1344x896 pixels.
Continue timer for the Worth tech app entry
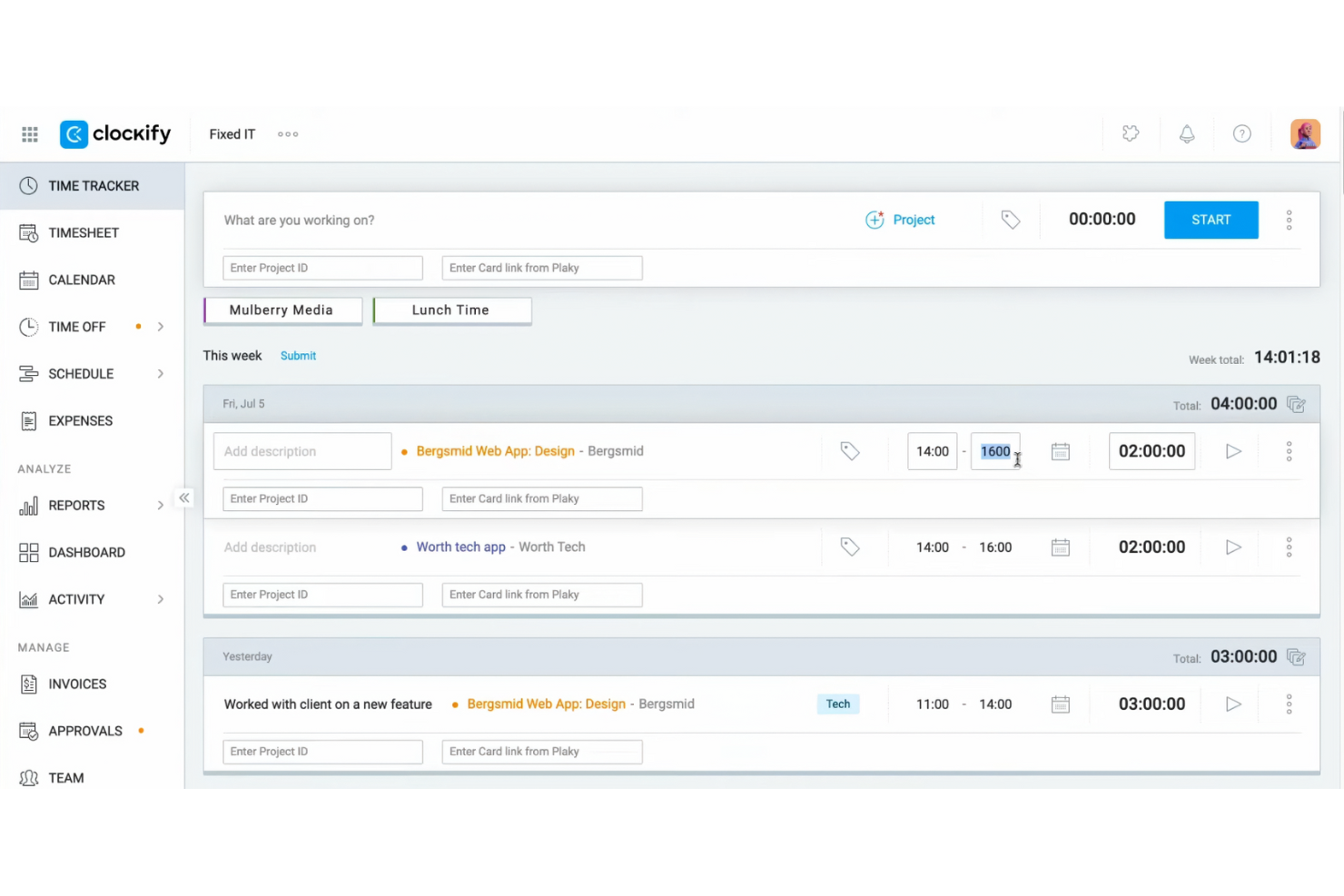pyautogui.click(x=1233, y=547)
